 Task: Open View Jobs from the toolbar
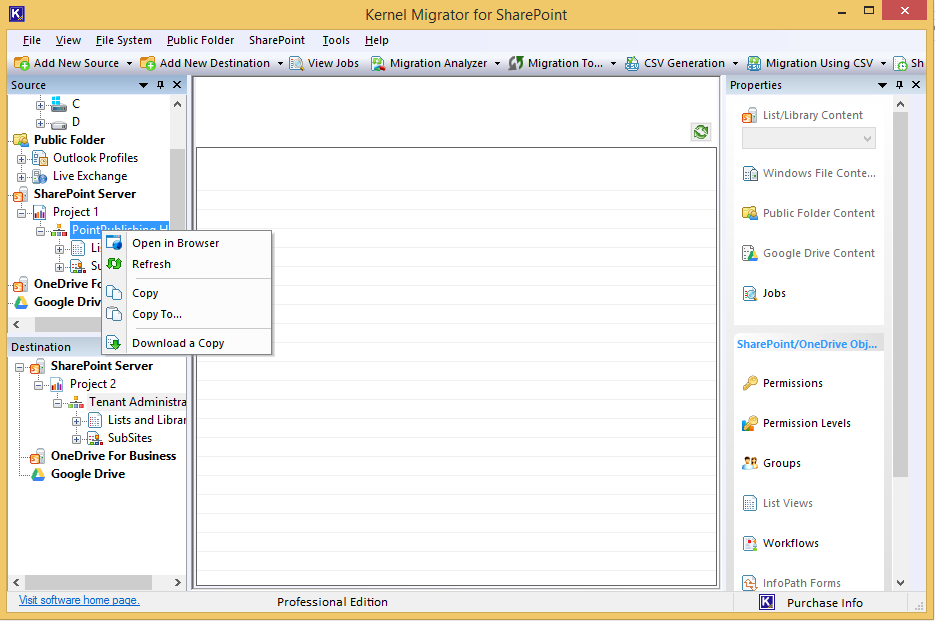(x=324, y=63)
